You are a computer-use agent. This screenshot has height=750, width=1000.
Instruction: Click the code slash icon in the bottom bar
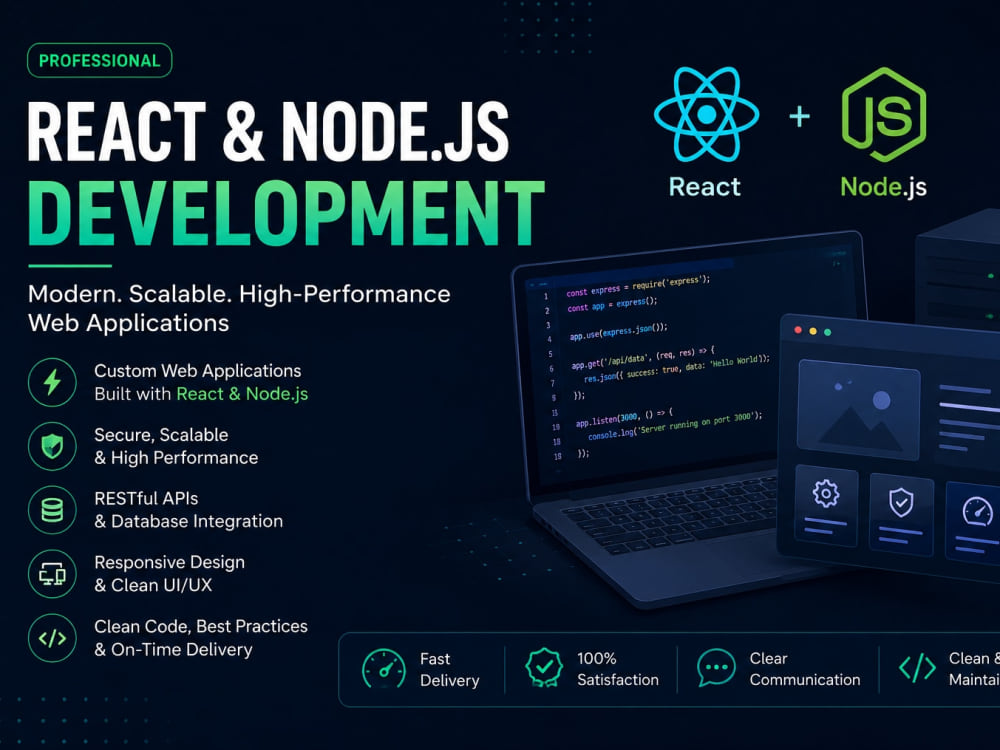pos(917,668)
